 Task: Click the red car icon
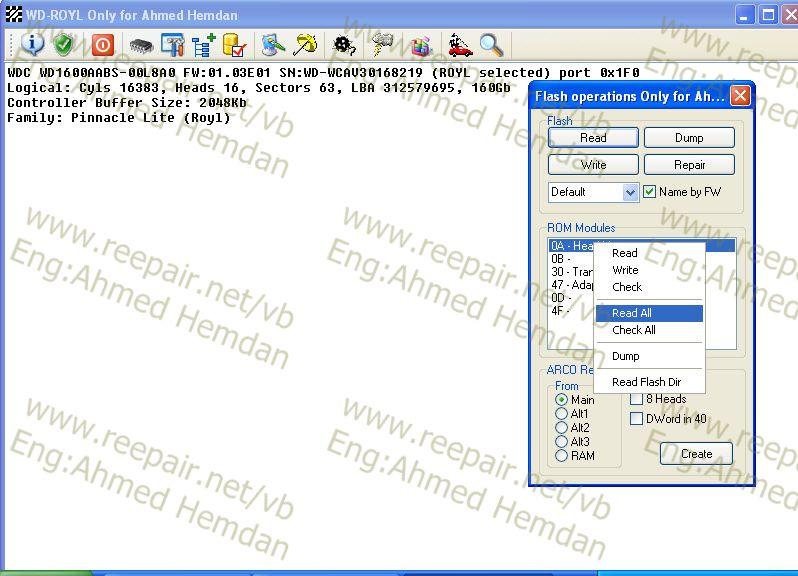(x=460, y=45)
